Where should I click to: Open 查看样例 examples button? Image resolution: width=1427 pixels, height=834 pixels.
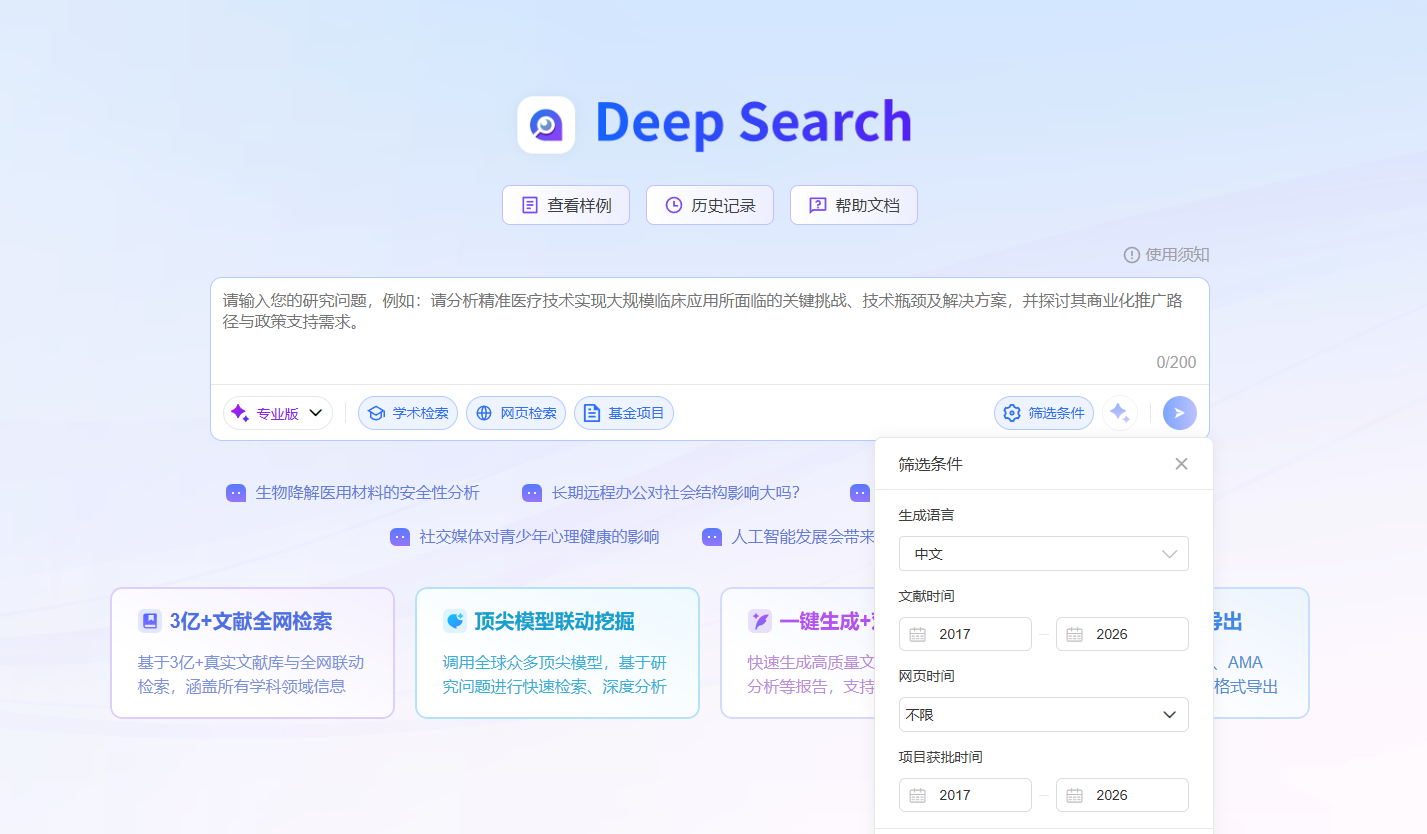pos(566,205)
